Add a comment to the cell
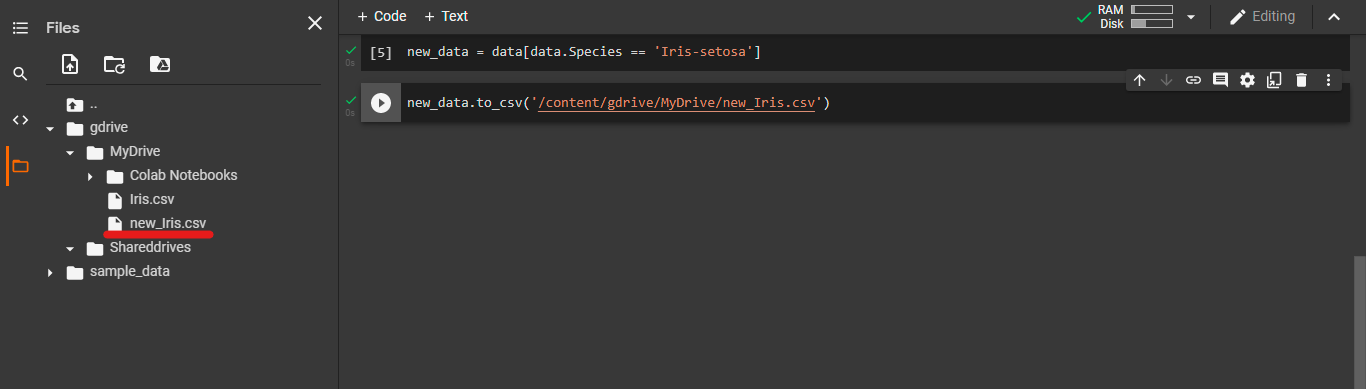 pos(1220,80)
